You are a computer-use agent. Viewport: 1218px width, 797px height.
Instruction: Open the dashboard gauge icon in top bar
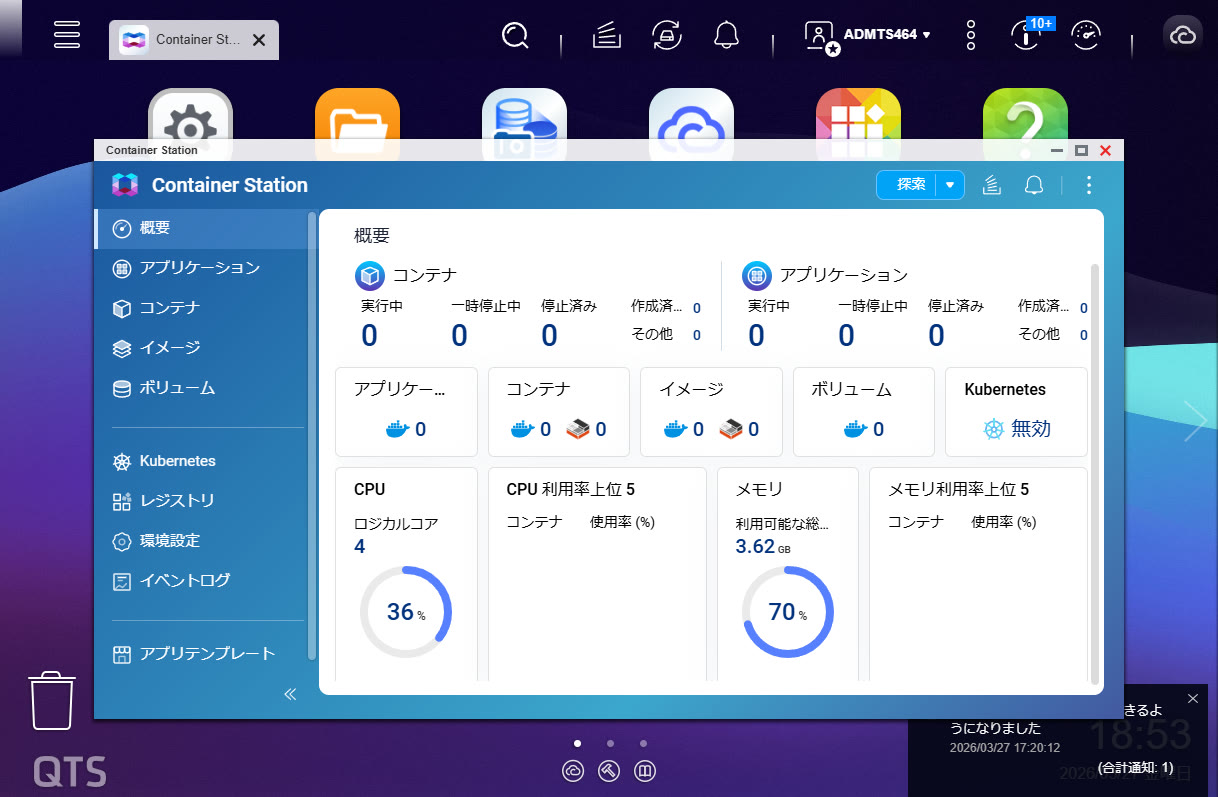coord(1086,36)
